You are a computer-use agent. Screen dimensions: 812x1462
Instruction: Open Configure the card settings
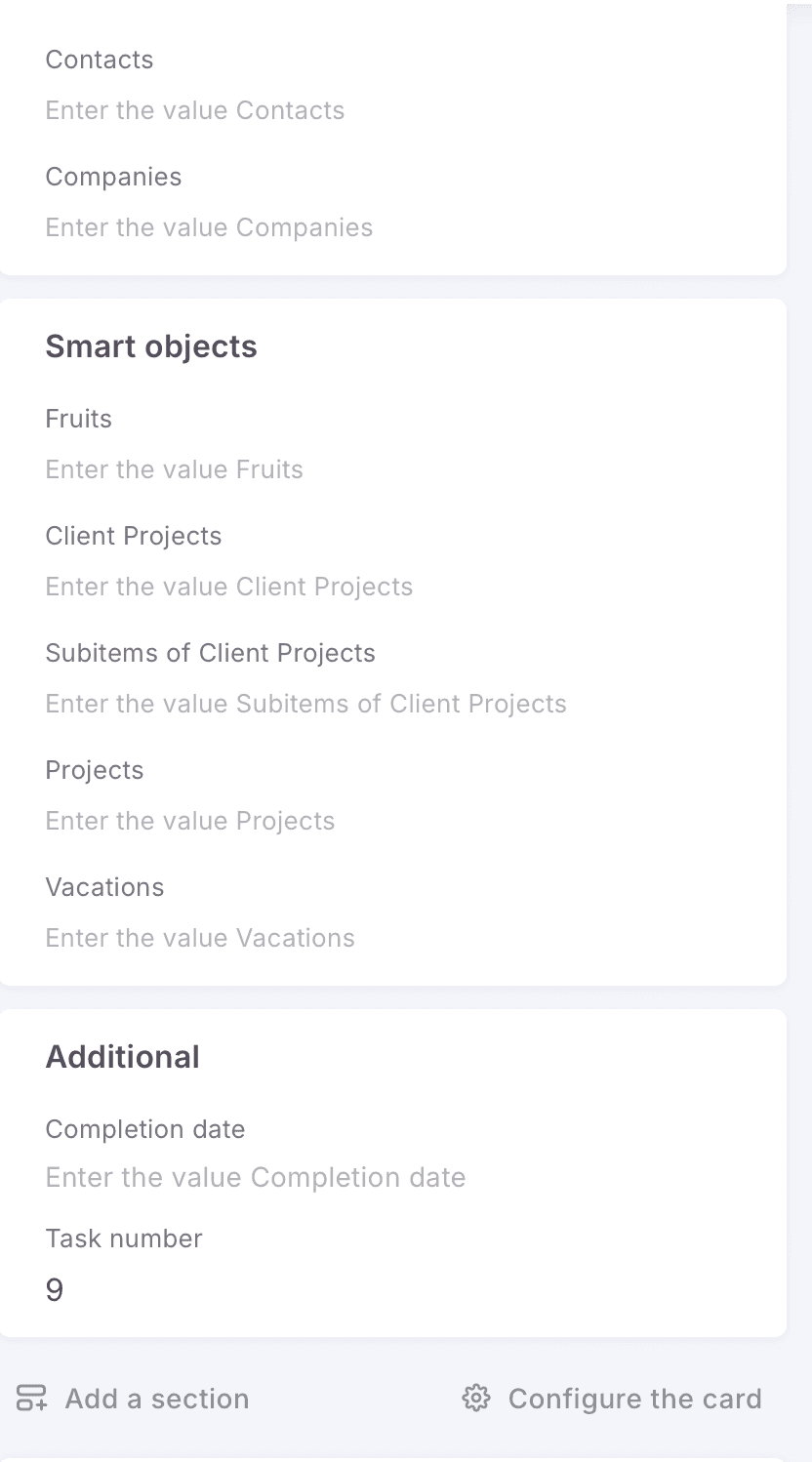click(x=634, y=1399)
